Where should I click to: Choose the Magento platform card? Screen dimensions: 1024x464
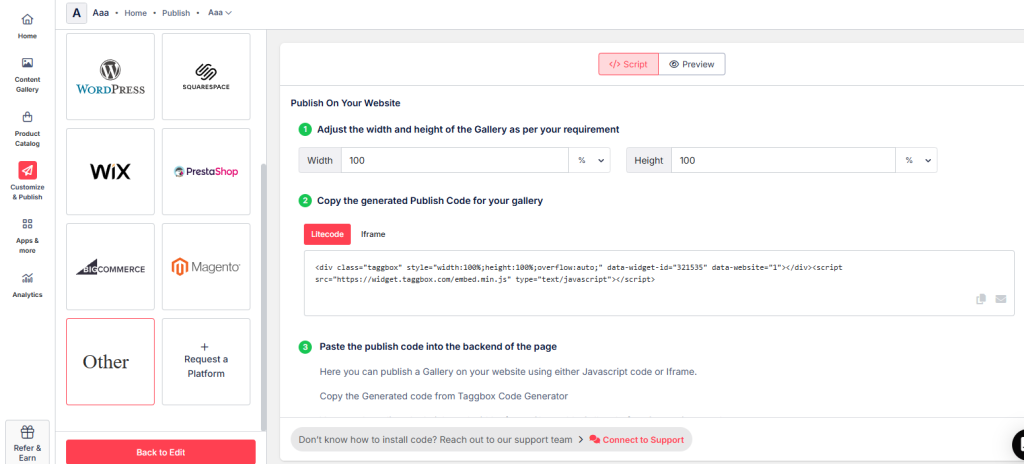206,267
